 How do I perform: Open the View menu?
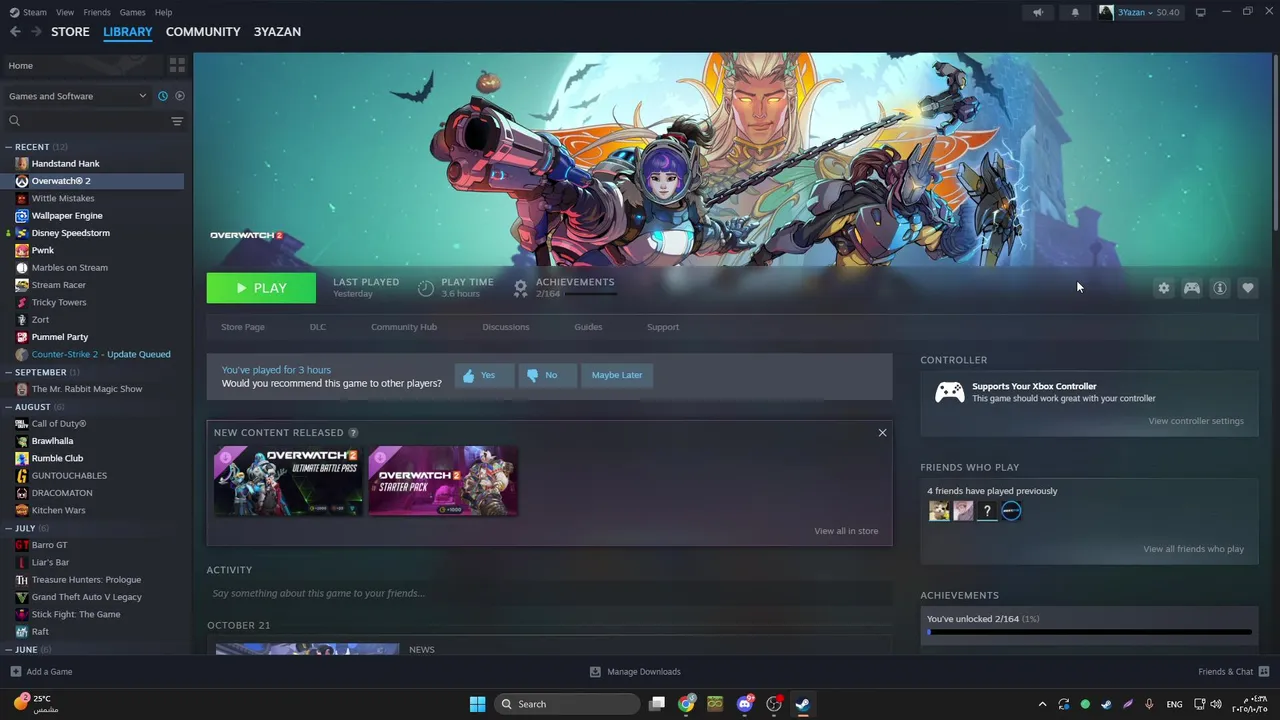pyautogui.click(x=65, y=12)
